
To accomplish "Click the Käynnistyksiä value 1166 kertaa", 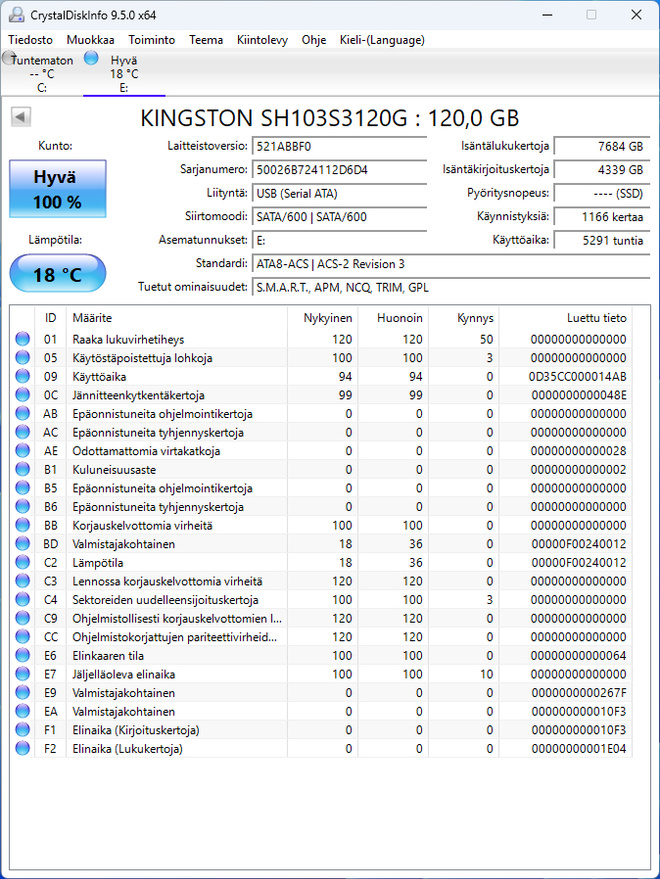I will [x=602, y=217].
